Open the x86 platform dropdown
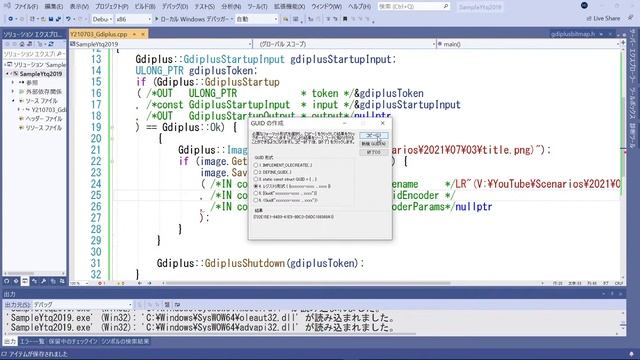Viewport: 640px width, 360px height. click(x=133, y=19)
